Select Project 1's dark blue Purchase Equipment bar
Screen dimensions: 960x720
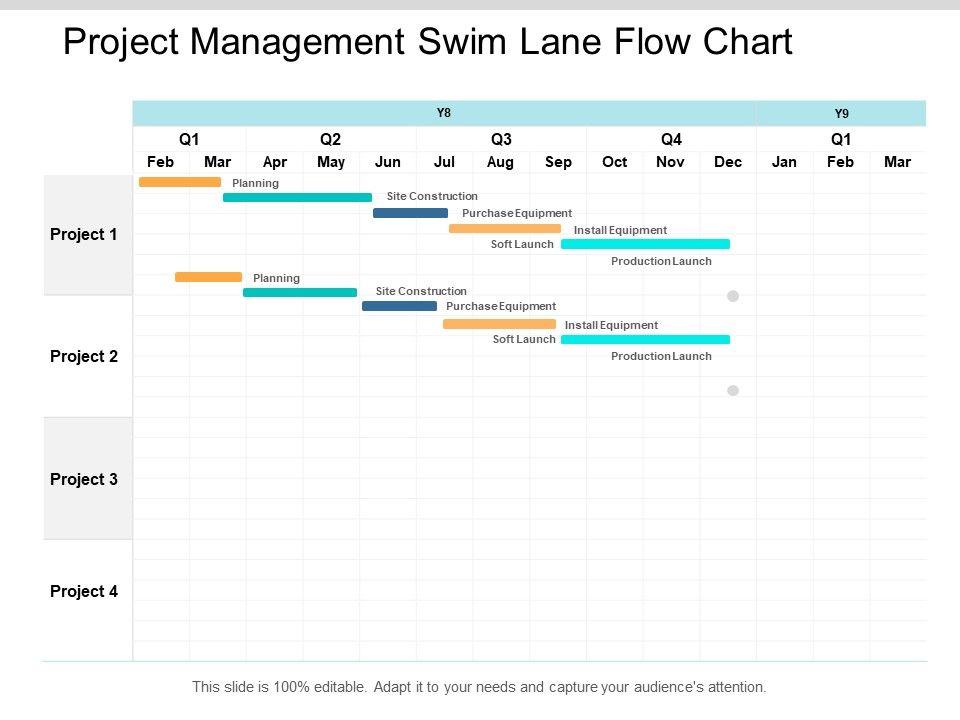click(410, 213)
